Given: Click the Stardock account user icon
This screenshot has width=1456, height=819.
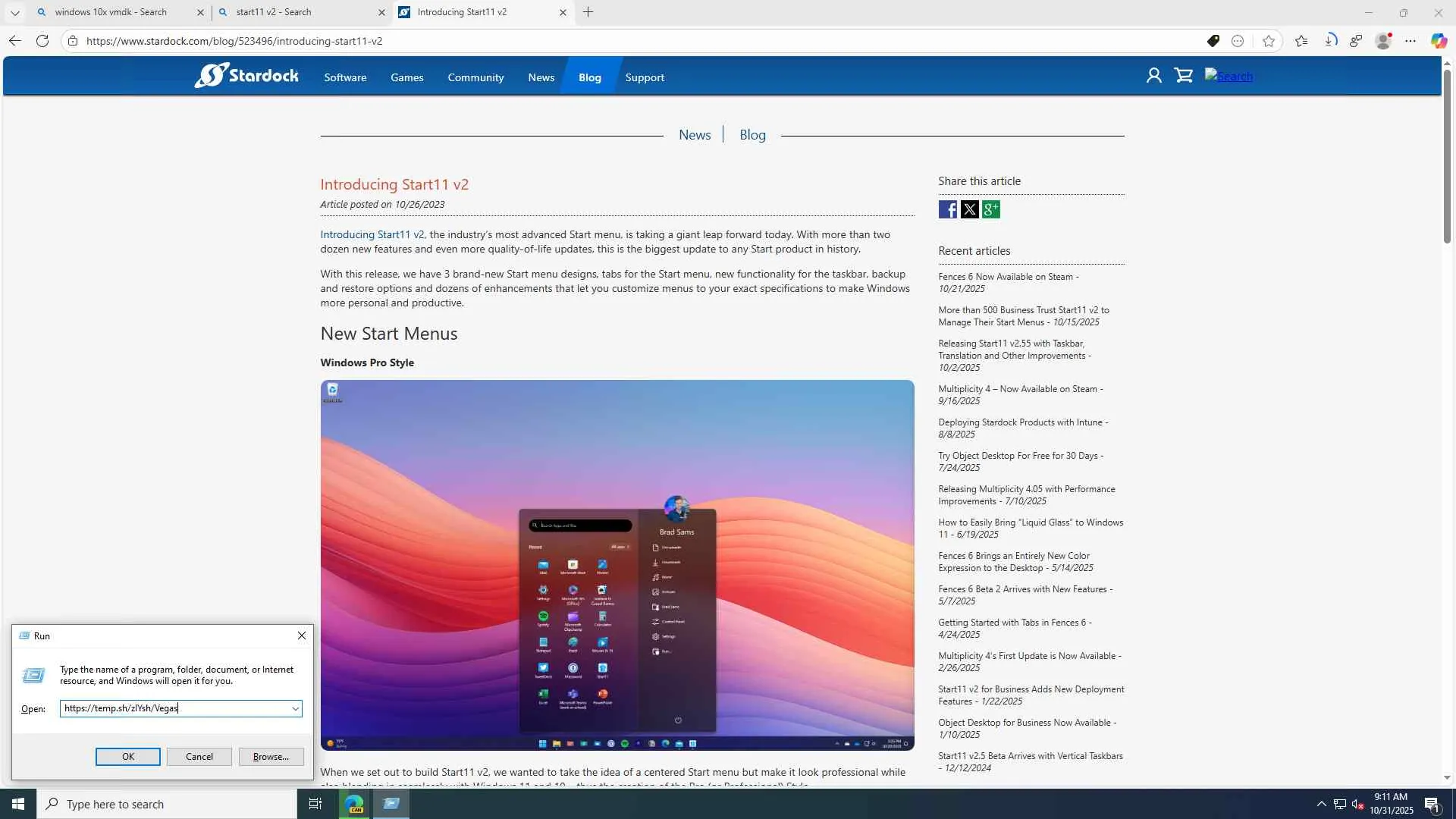Looking at the screenshot, I should 1153,76.
